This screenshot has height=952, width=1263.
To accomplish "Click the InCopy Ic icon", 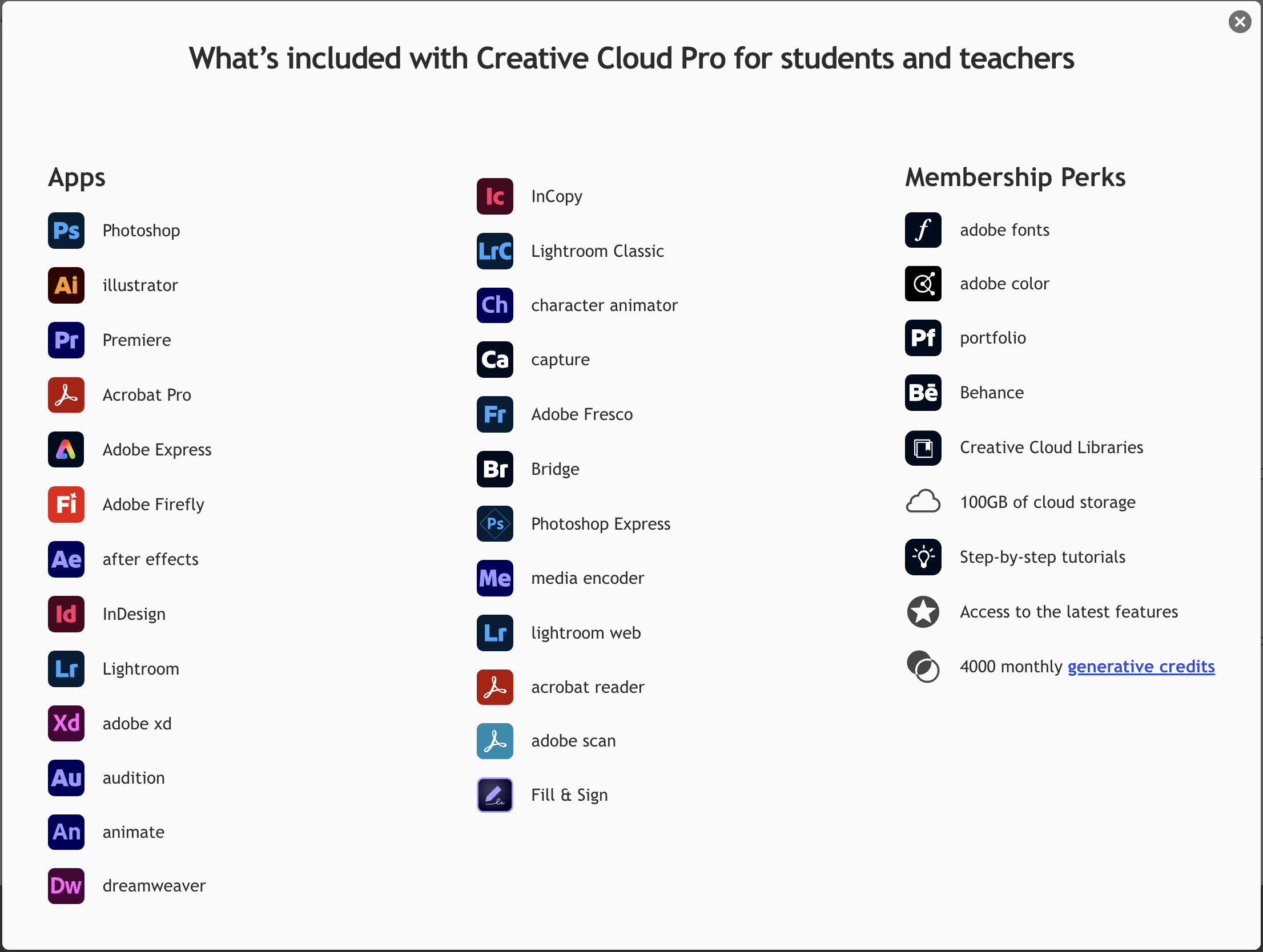I will coord(495,196).
